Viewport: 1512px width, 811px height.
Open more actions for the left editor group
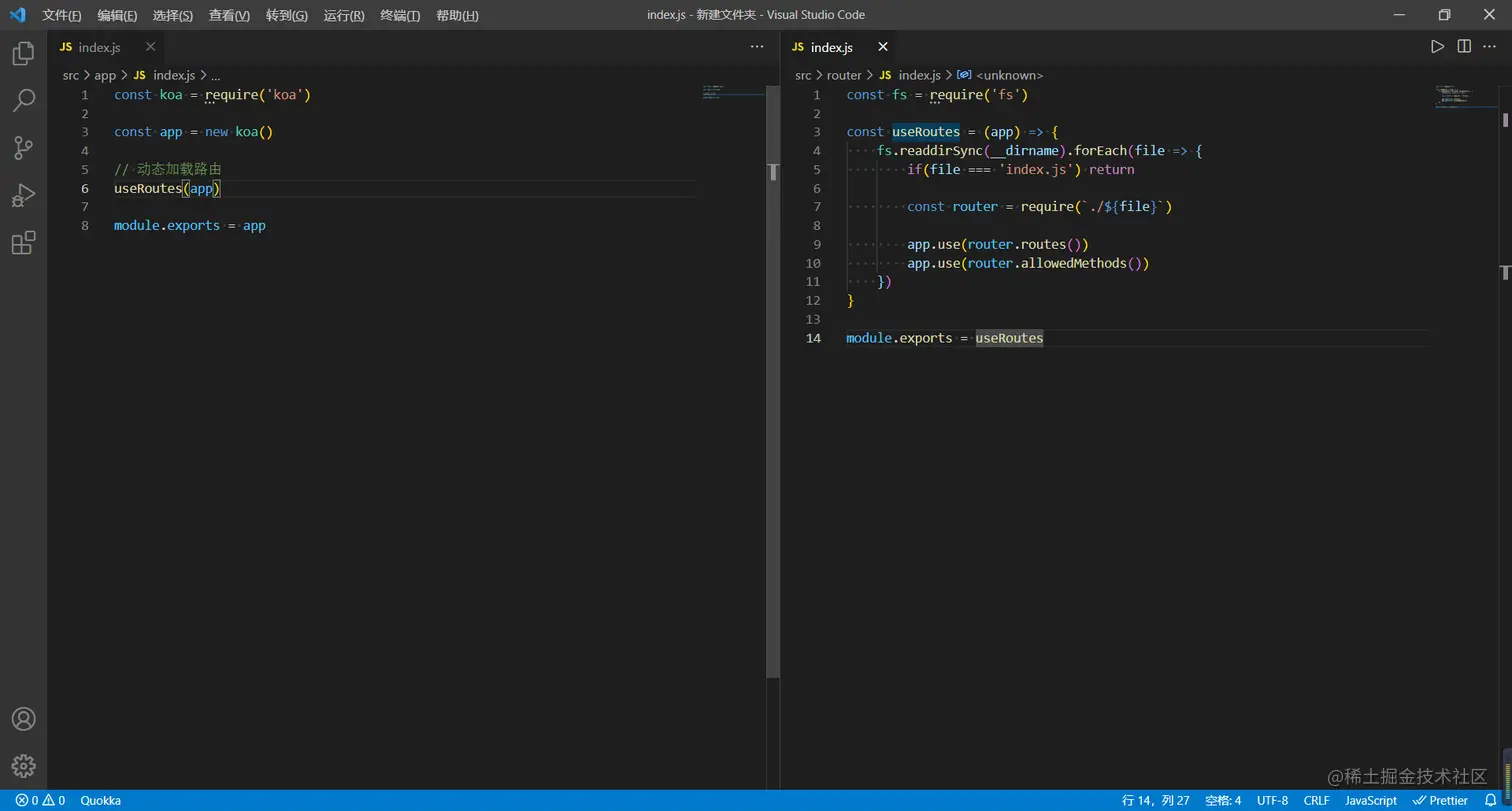(x=757, y=47)
